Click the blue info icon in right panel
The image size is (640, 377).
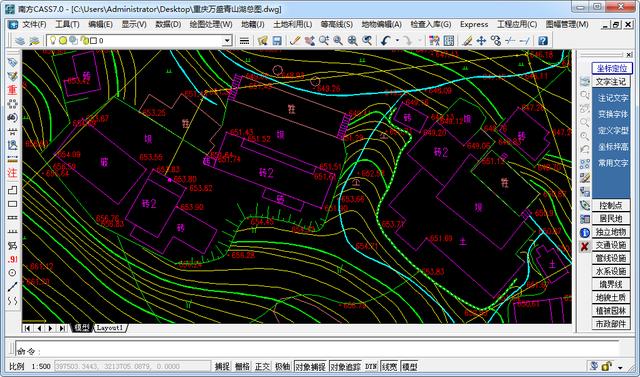click(585, 233)
